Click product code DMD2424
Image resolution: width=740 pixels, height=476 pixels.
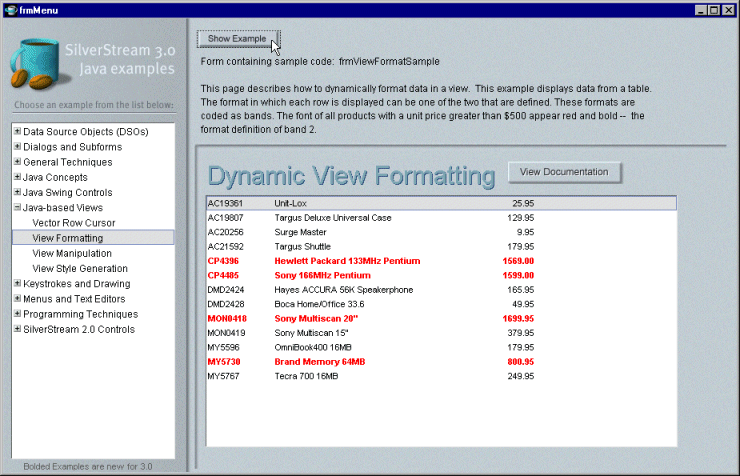226,290
